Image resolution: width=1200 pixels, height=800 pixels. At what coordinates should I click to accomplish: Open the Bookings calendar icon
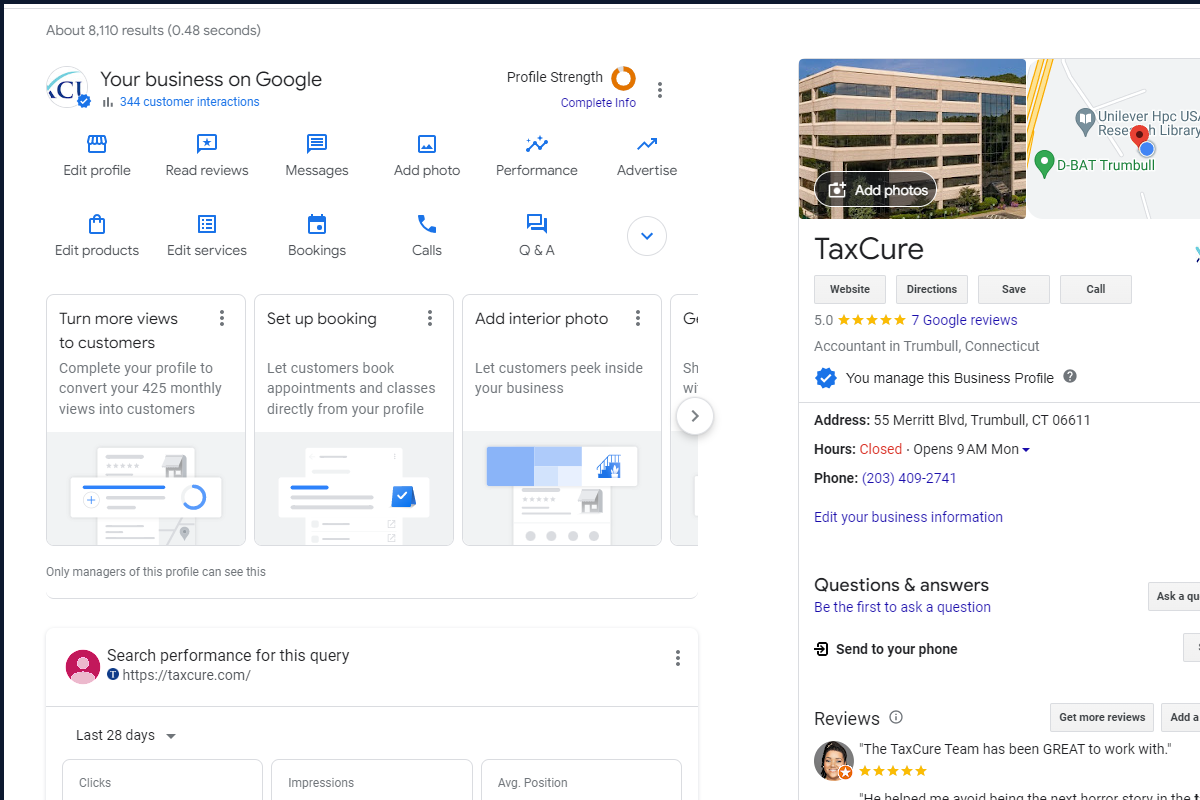[317, 224]
